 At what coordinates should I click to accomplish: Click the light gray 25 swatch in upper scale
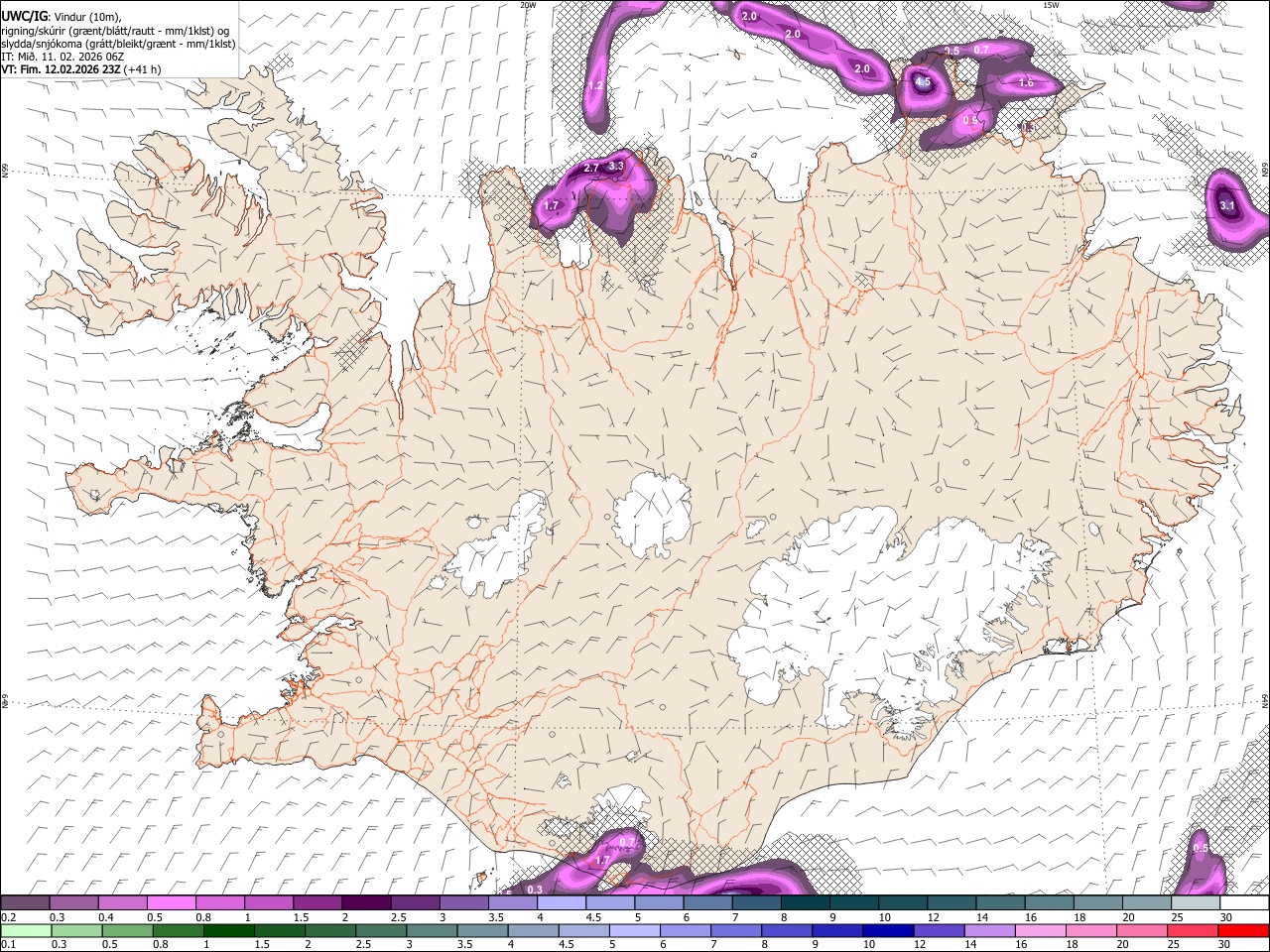pyautogui.click(x=1195, y=902)
